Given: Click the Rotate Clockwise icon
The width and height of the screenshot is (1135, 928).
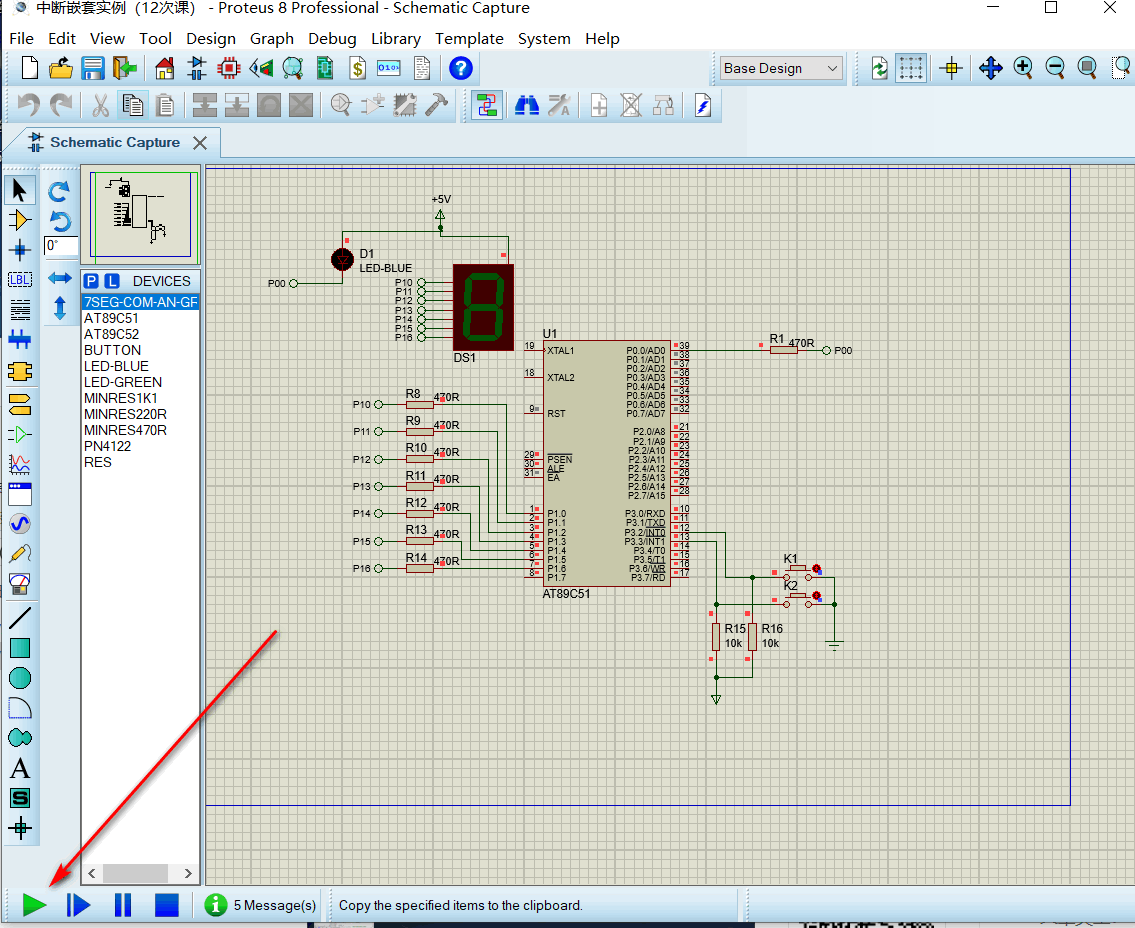Looking at the screenshot, I should (x=59, y=191).
